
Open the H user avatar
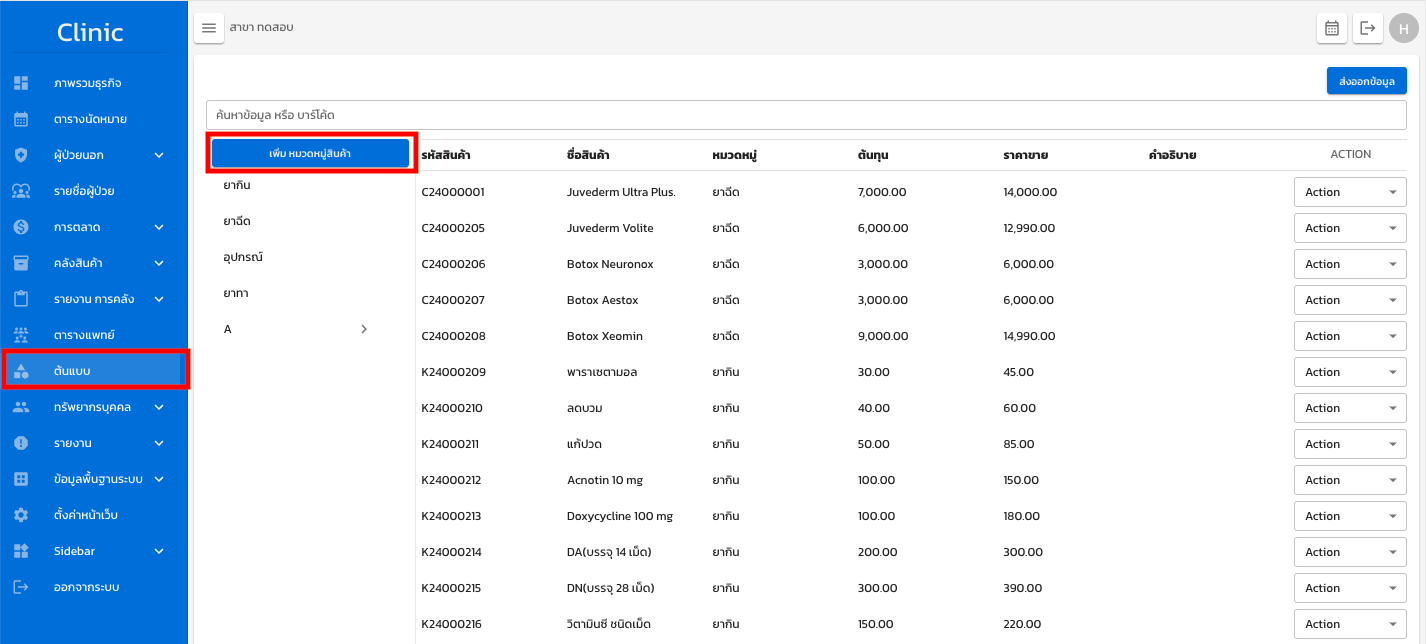1403,28
